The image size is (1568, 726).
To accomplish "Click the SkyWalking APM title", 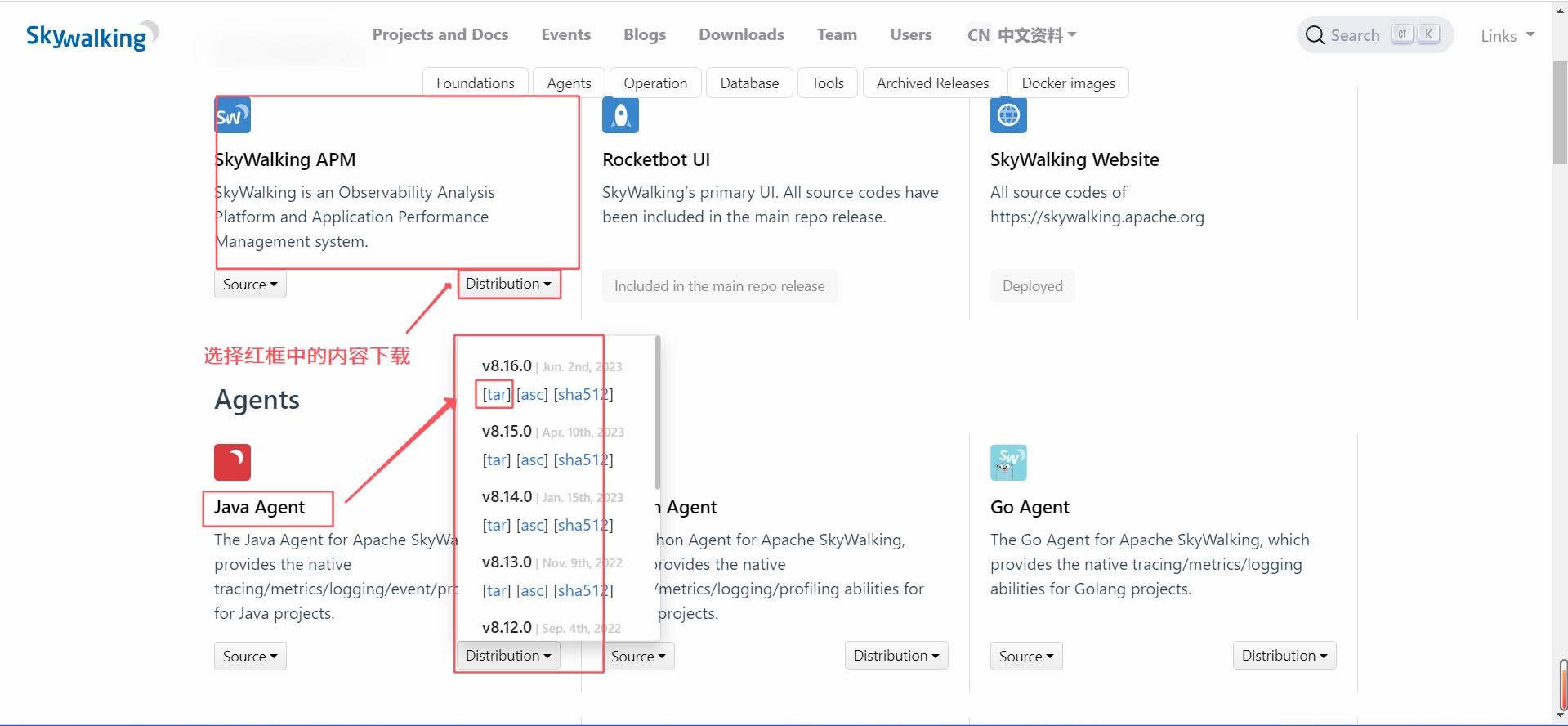I will (x=285, y=159).
